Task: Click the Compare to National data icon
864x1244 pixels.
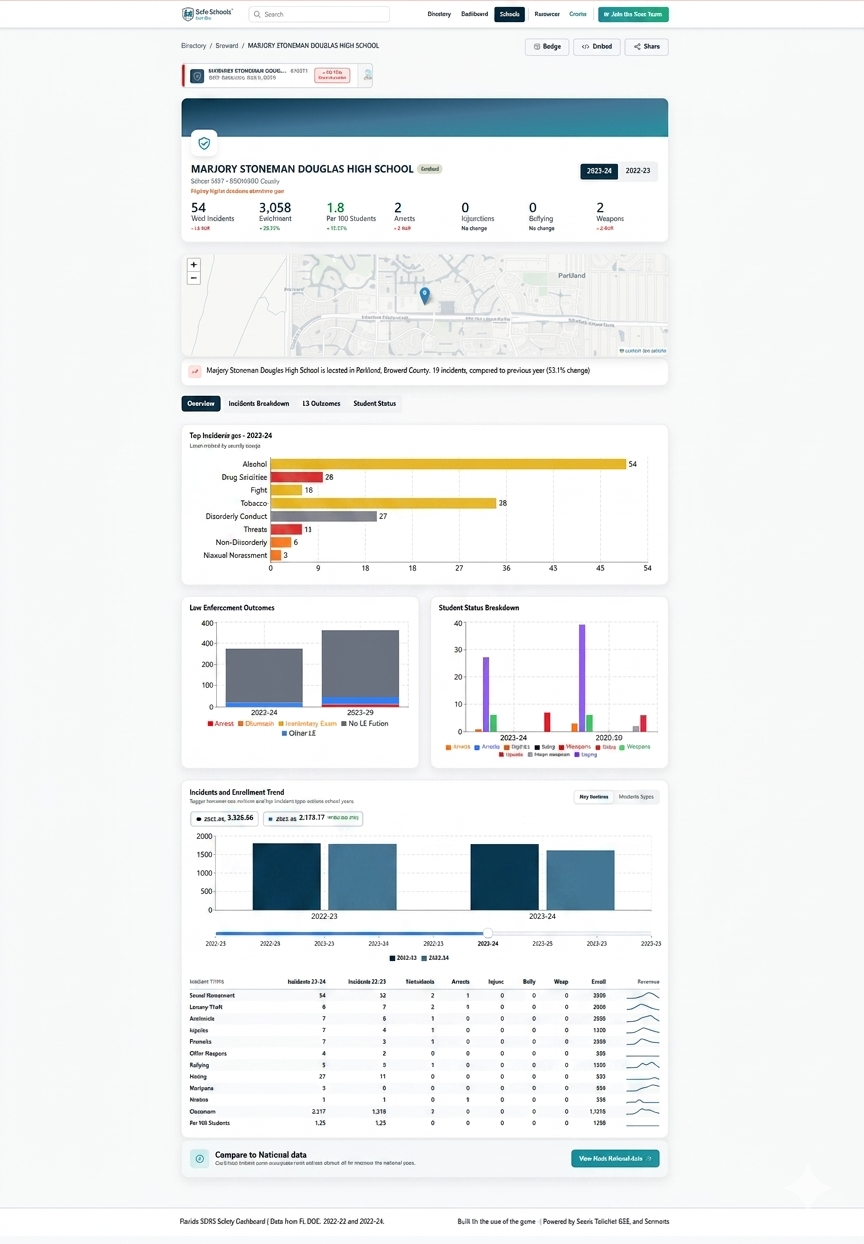Action: click(x=199, y=1158)
